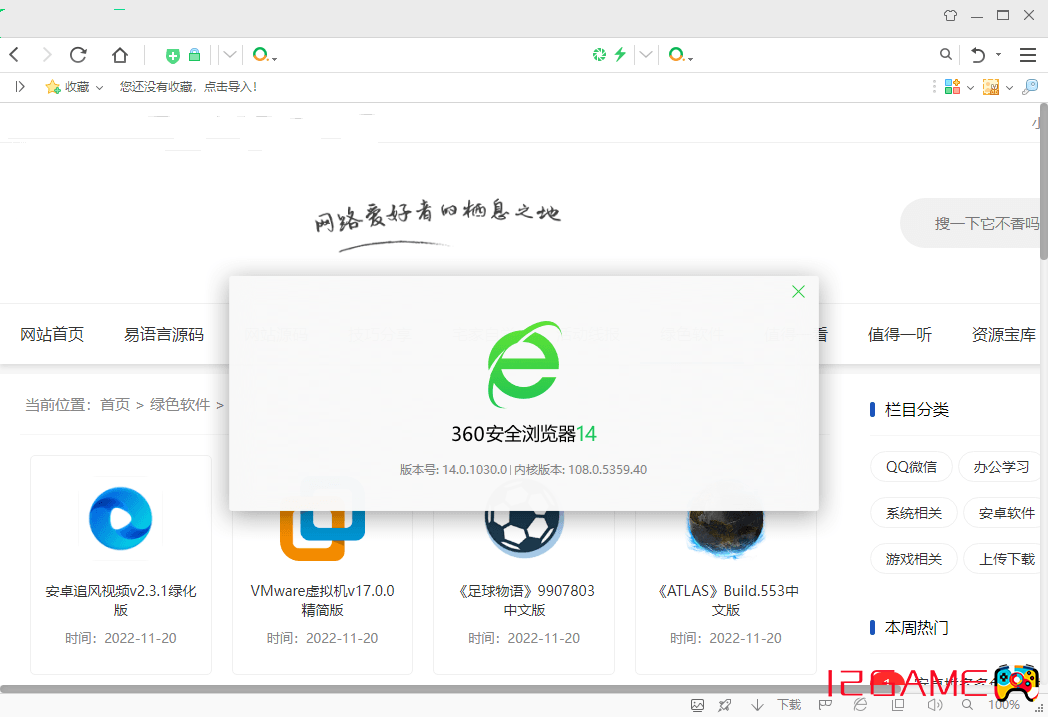
Task: Click the overlapping-windows status bar icon
Action: point(898,705)
